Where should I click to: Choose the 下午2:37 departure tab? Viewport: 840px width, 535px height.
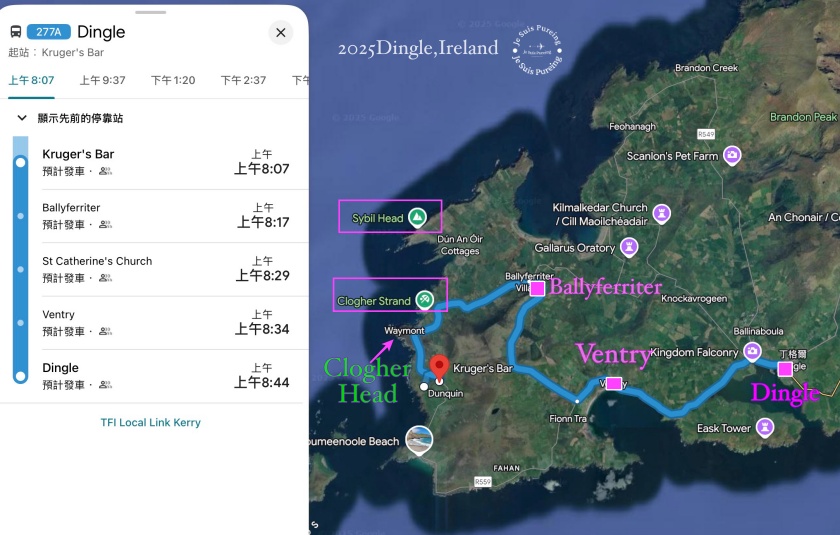[x=244, y=80]
